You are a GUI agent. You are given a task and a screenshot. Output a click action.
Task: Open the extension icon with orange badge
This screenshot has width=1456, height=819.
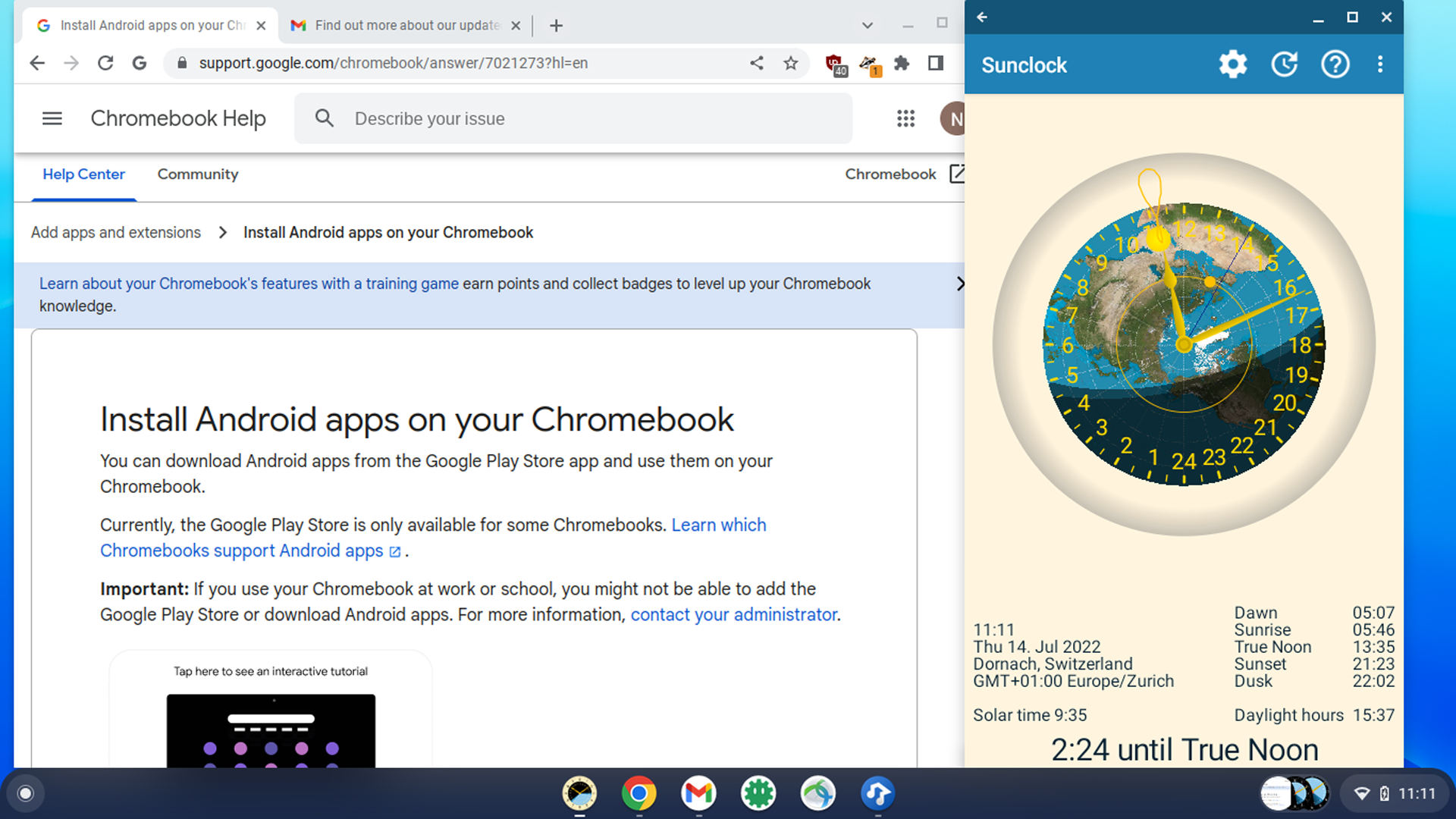click(869, 64)
